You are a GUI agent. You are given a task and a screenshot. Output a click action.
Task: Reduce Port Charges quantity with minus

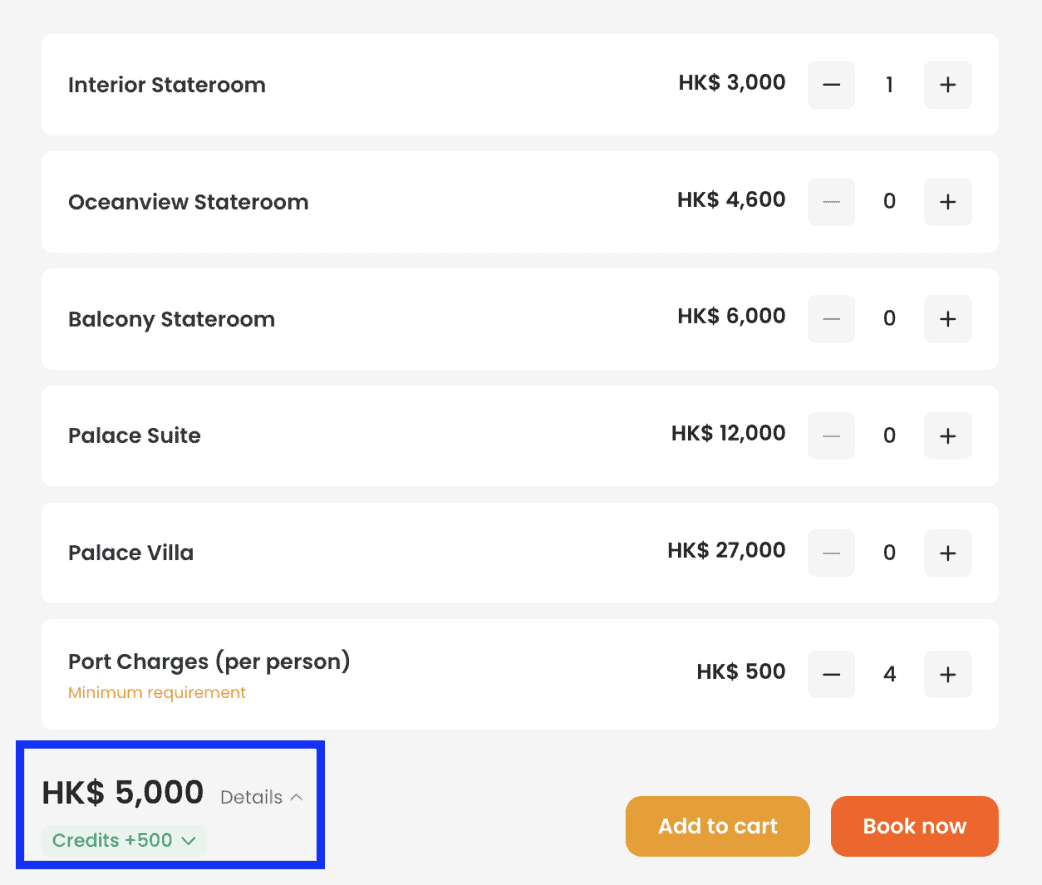tap(831, 674)
